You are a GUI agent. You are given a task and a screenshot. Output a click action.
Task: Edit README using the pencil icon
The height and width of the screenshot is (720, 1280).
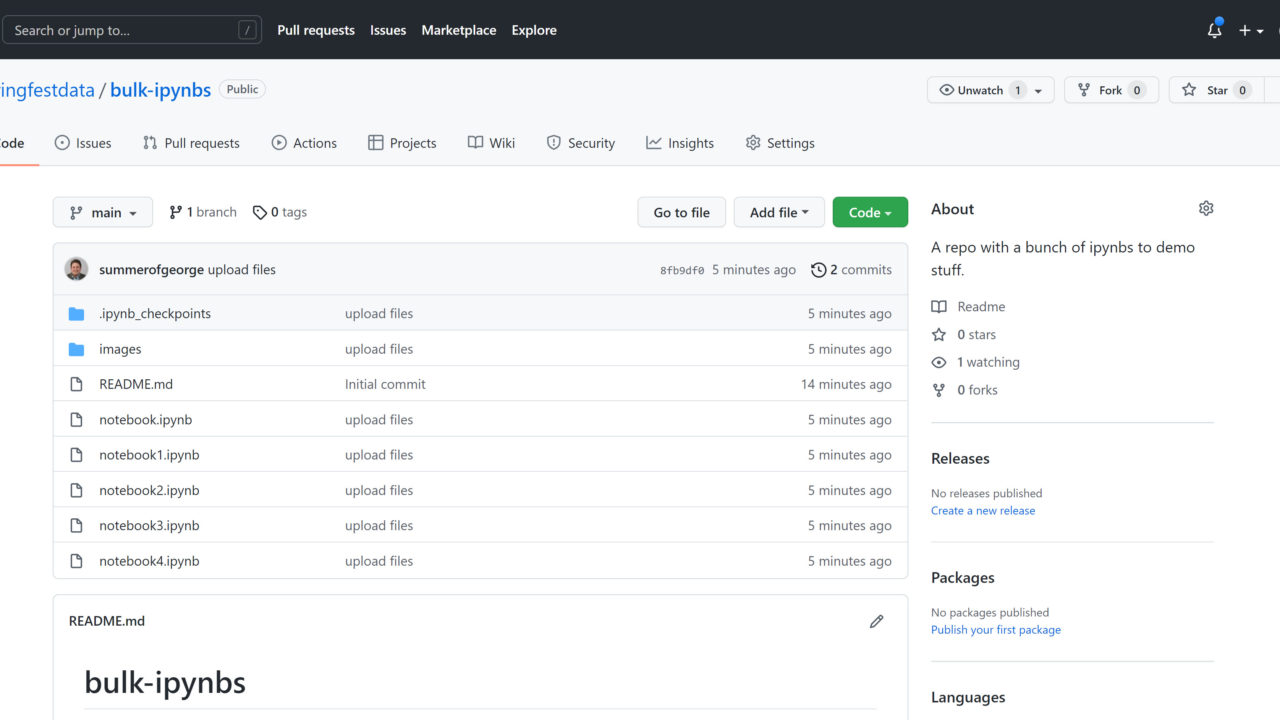(876, 621)
